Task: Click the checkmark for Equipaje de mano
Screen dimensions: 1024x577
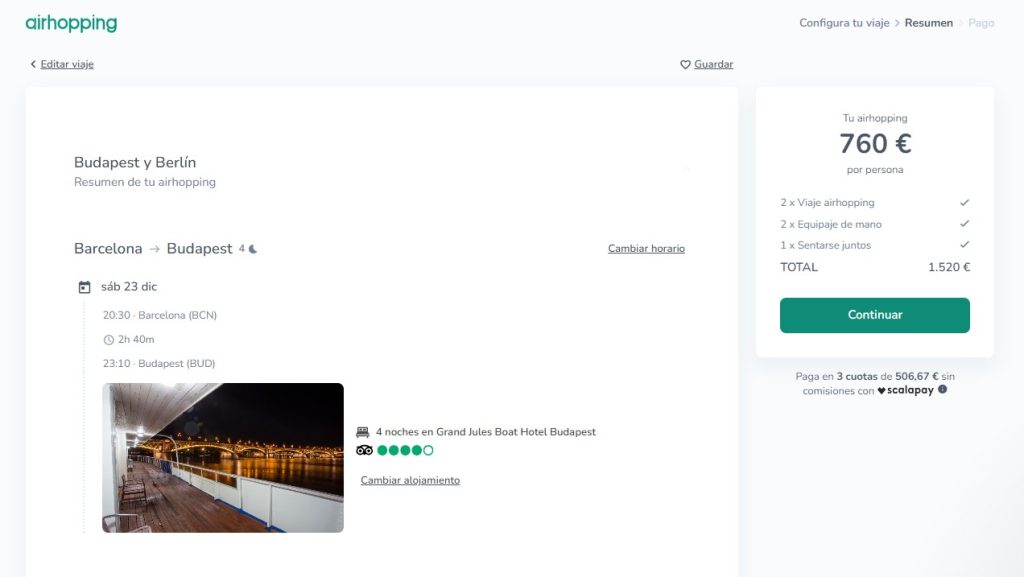Action: (964, 224)
